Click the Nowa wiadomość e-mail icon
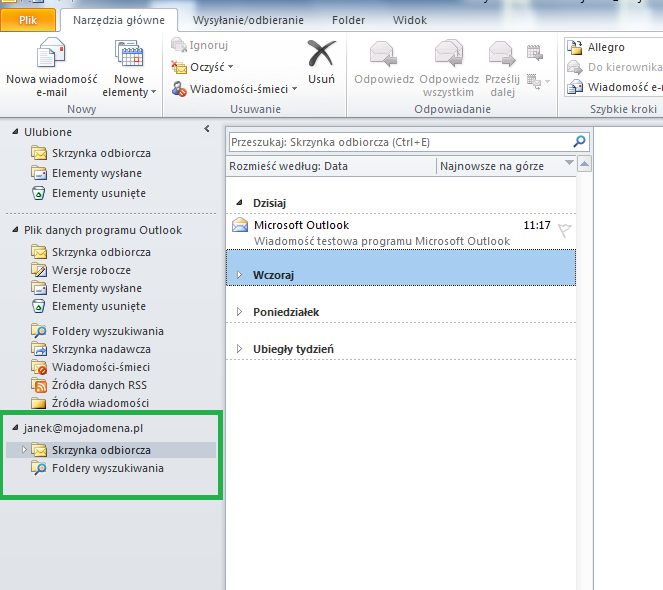The height and width of the screenshot is (590, 663). 51,53
